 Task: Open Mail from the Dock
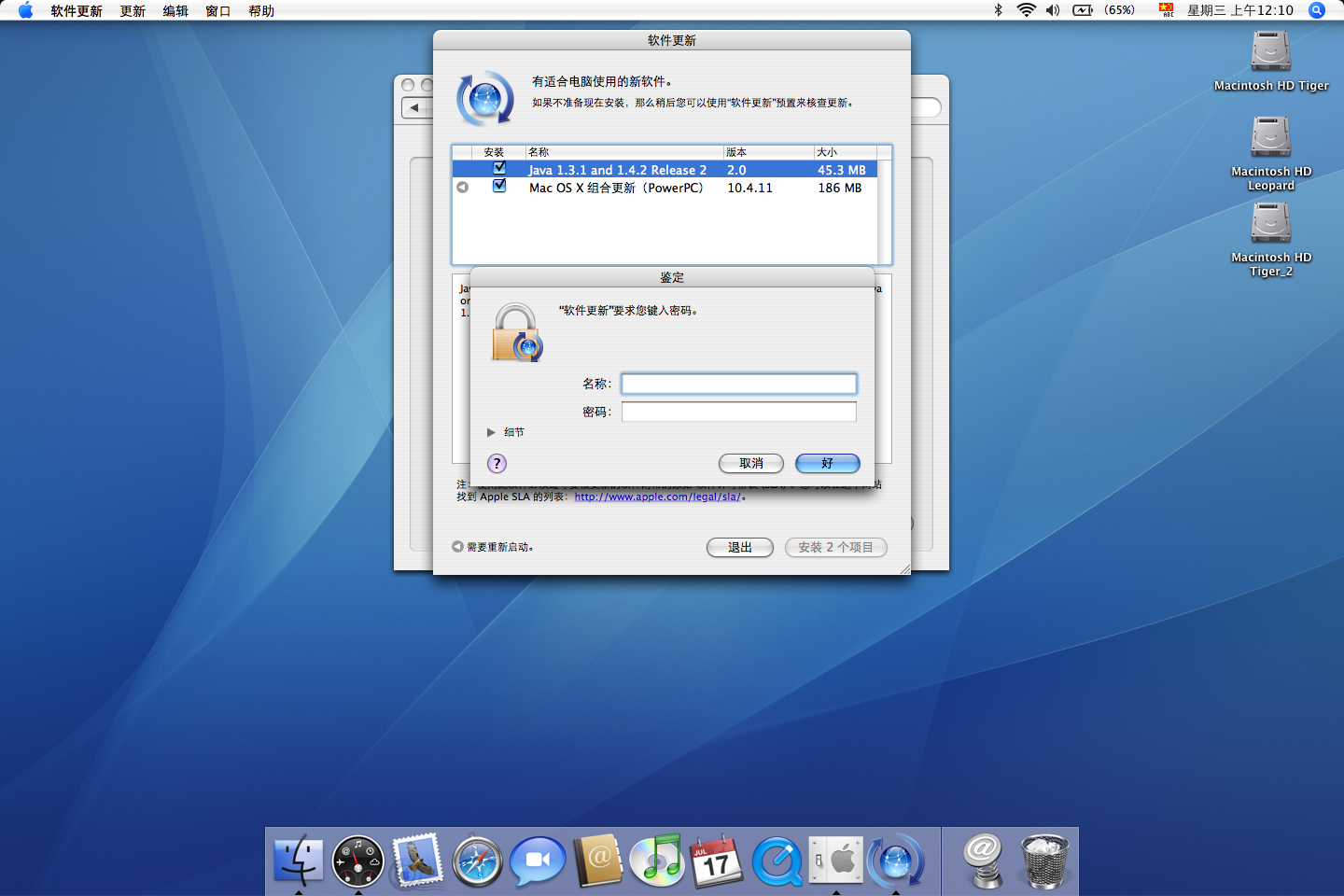coord(417,861)
